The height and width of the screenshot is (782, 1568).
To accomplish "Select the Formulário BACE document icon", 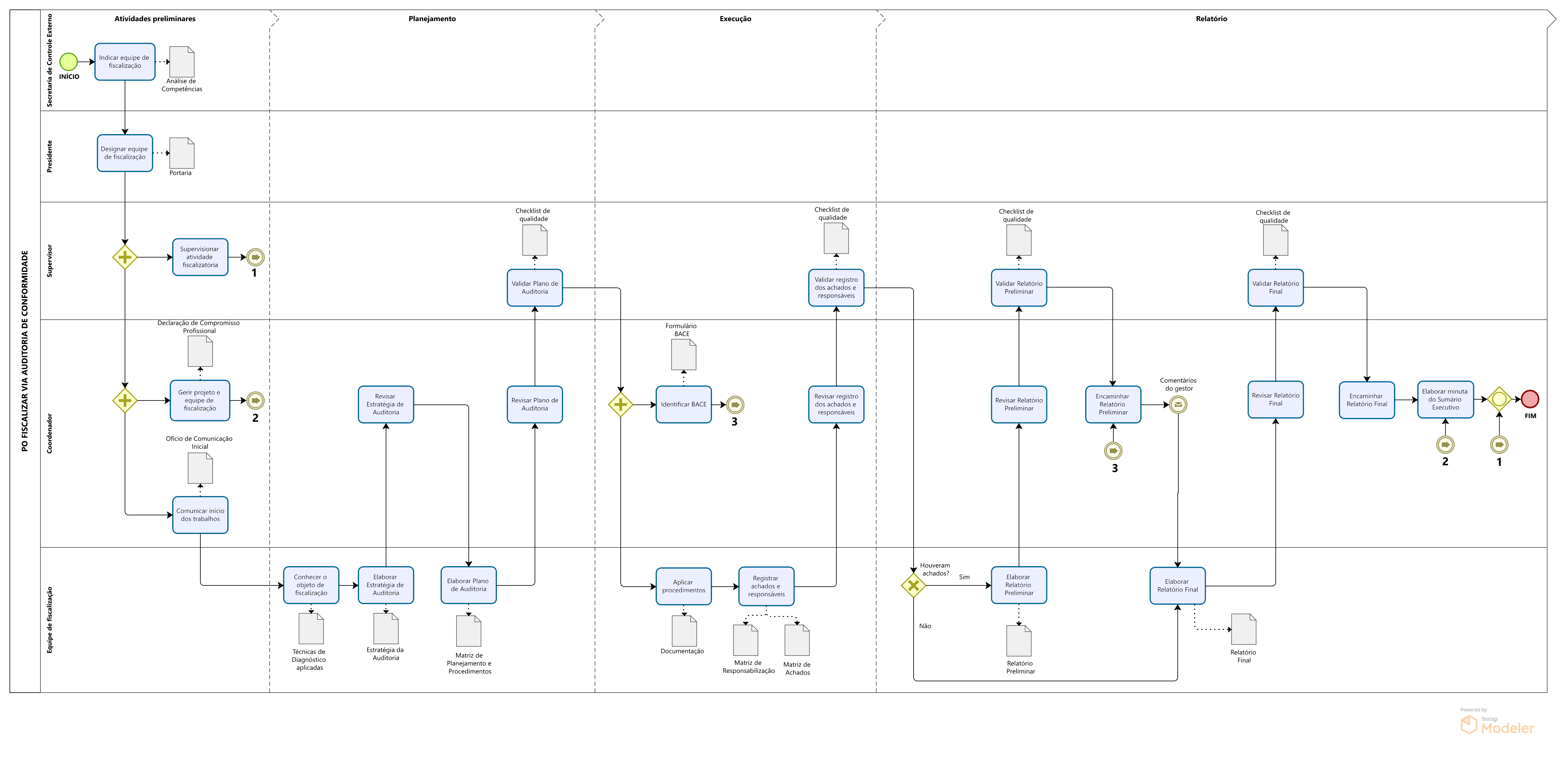I will click(684, 355).
